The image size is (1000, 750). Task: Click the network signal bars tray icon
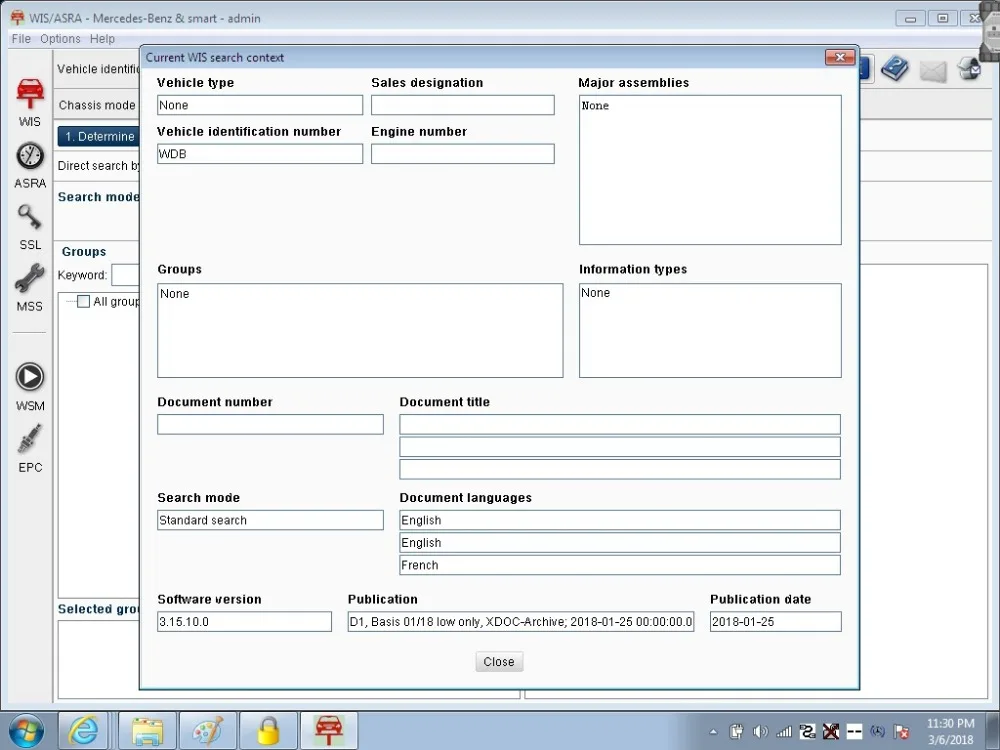(x=784, y=732)
